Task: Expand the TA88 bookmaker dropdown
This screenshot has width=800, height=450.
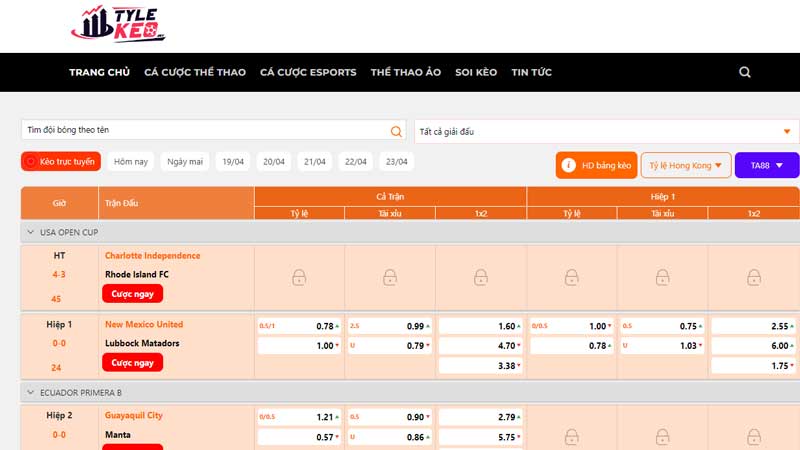Action: click(x=766, y=165)
